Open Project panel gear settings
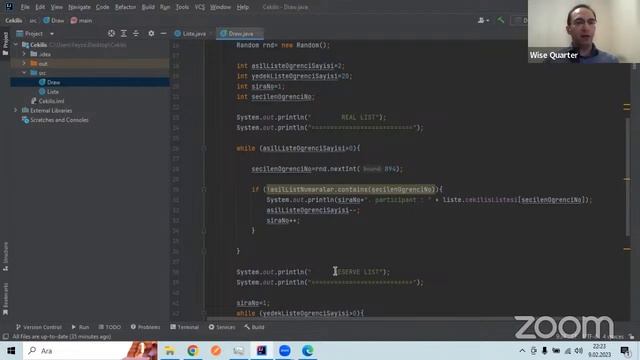The height and width of the screenshot is (360, 640). (151, 33)
